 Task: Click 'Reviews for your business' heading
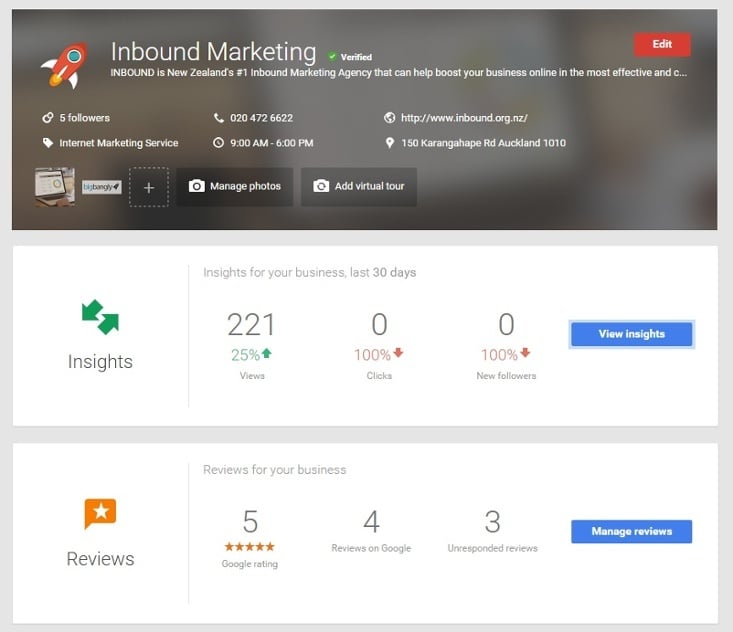point(274,469)
